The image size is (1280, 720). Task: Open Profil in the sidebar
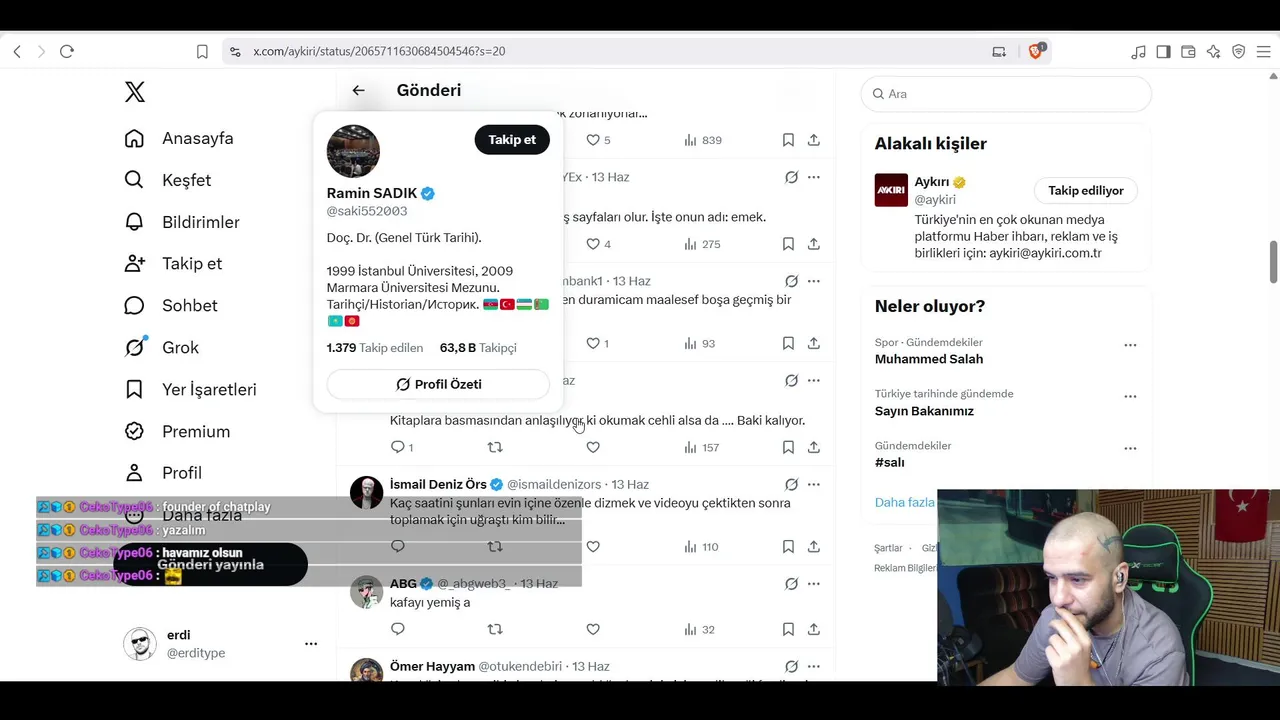click(163, 473)
